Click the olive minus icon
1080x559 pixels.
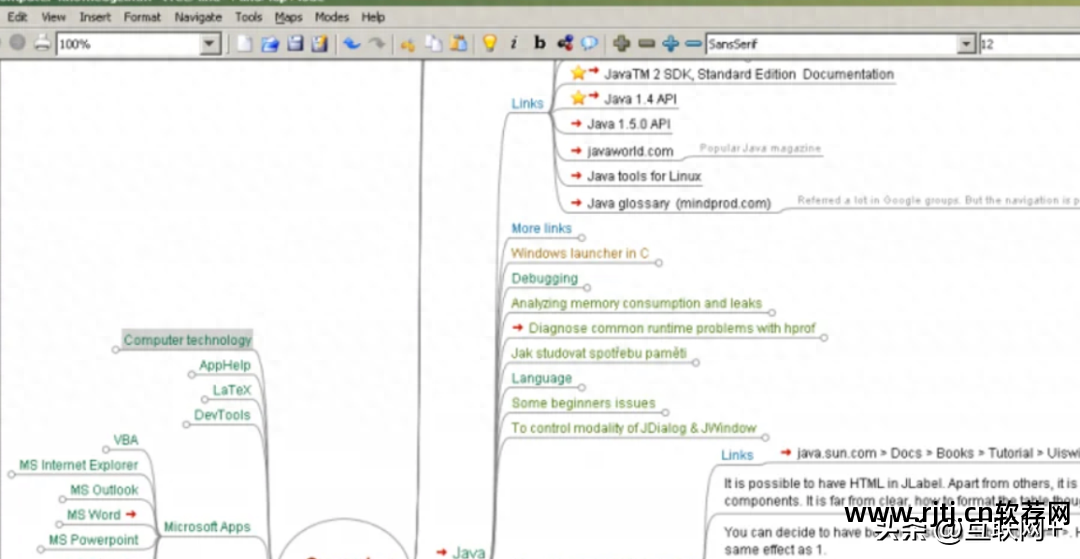pos(646,44)
